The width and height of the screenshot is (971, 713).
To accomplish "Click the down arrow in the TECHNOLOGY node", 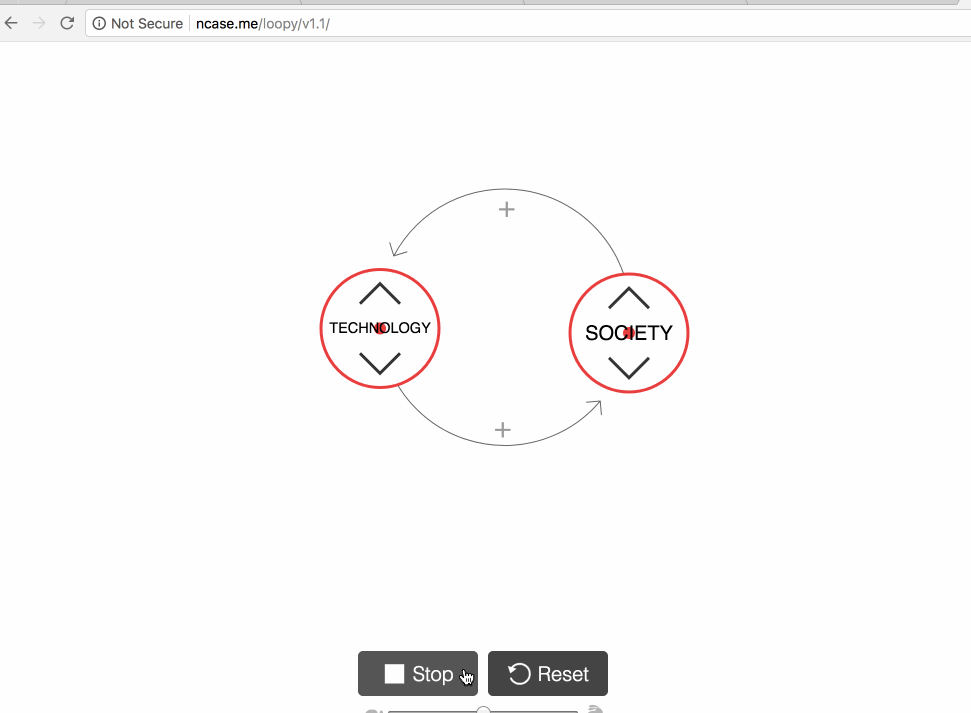I will [380, 364].
